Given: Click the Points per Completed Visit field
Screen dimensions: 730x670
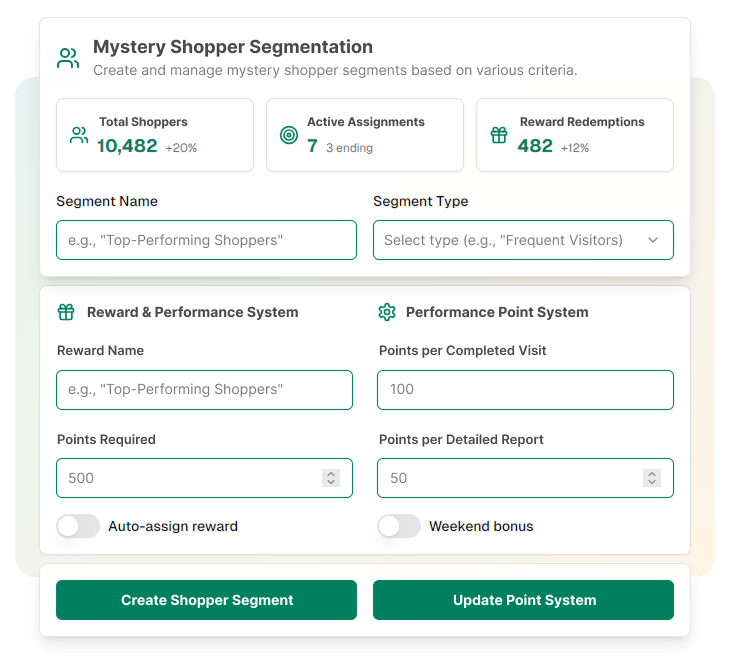Looking at the screenshot, I should 525,390.
